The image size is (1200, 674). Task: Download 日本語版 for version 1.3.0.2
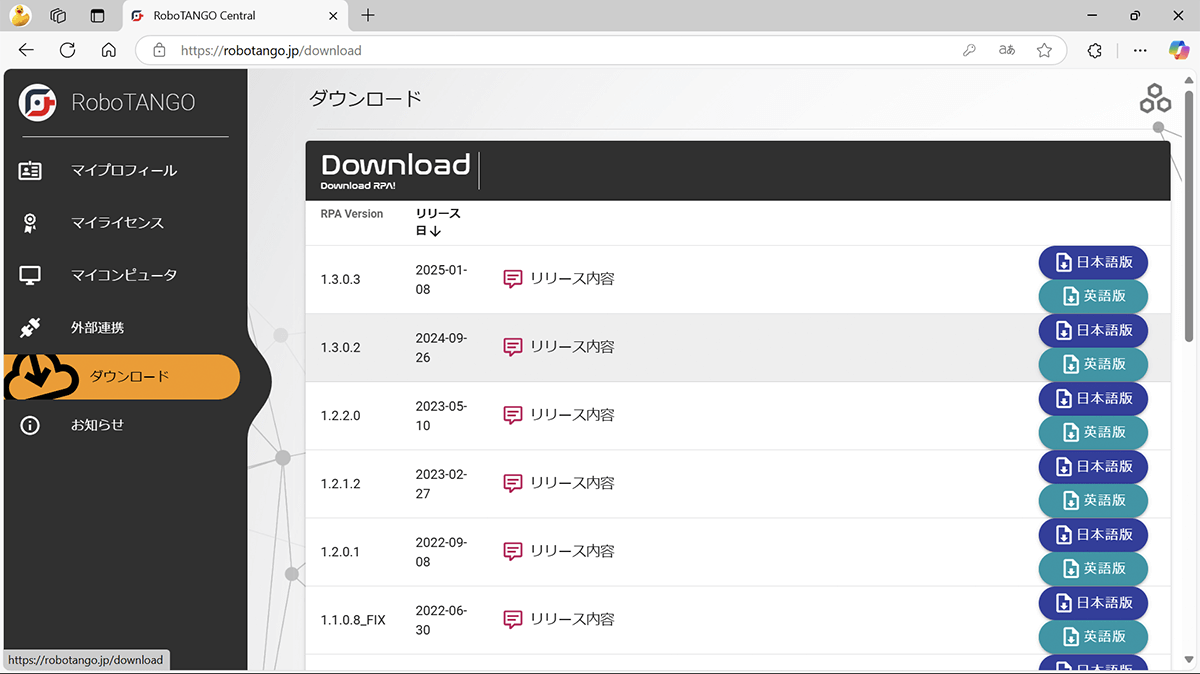click(1093, 331)
